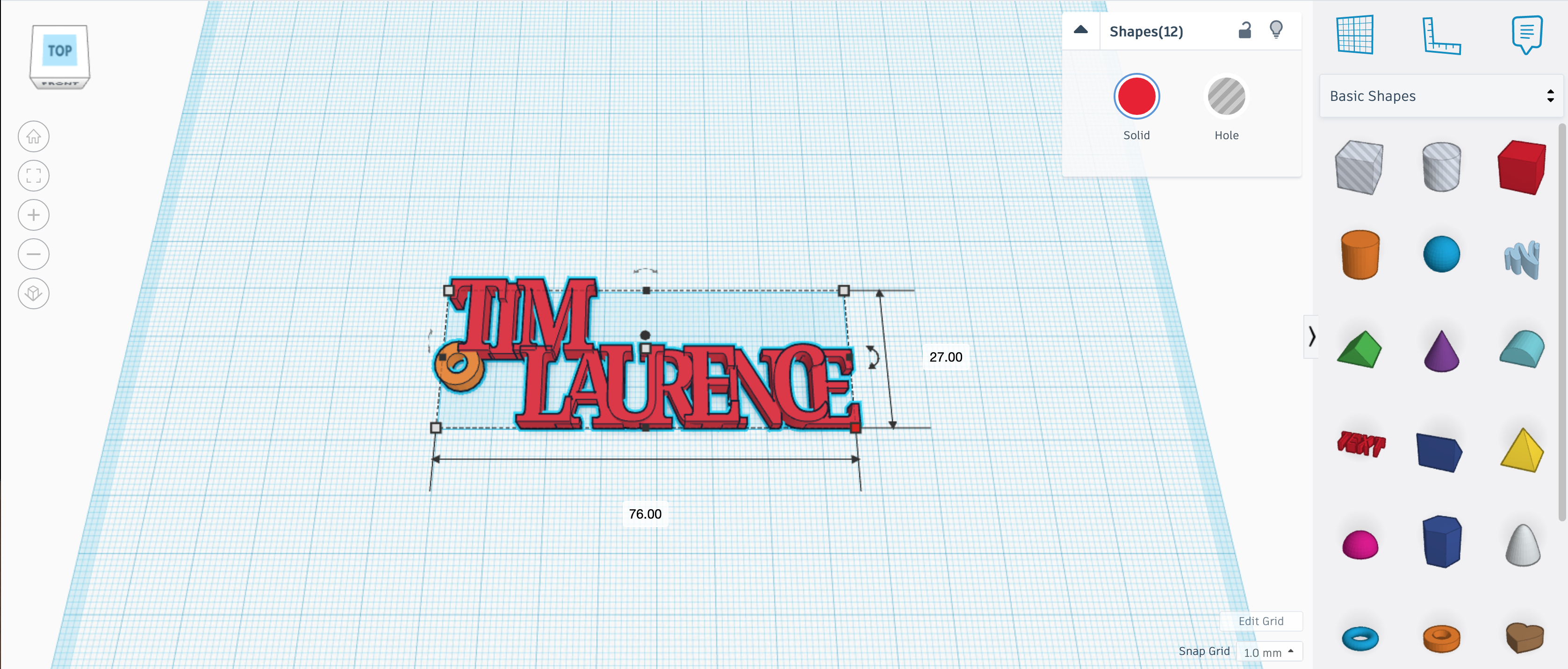Select the Box hole shape
Screen dimensions: 1568x669
[x=1359, y=167]
